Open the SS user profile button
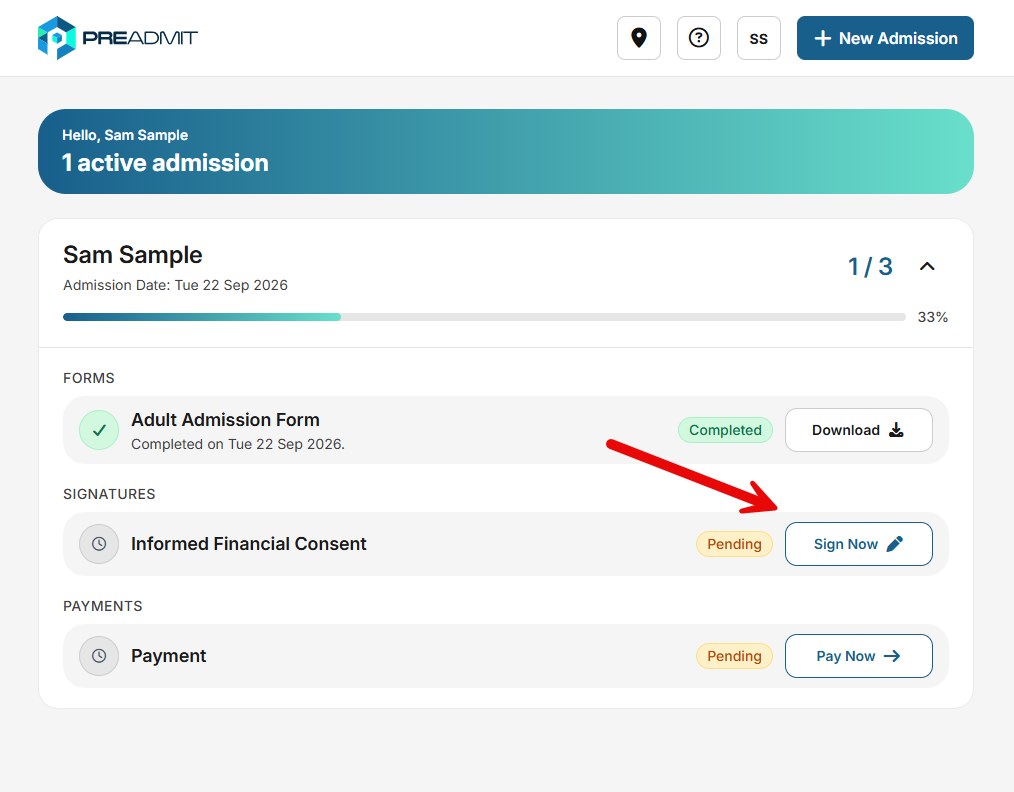 click(759, 38)
